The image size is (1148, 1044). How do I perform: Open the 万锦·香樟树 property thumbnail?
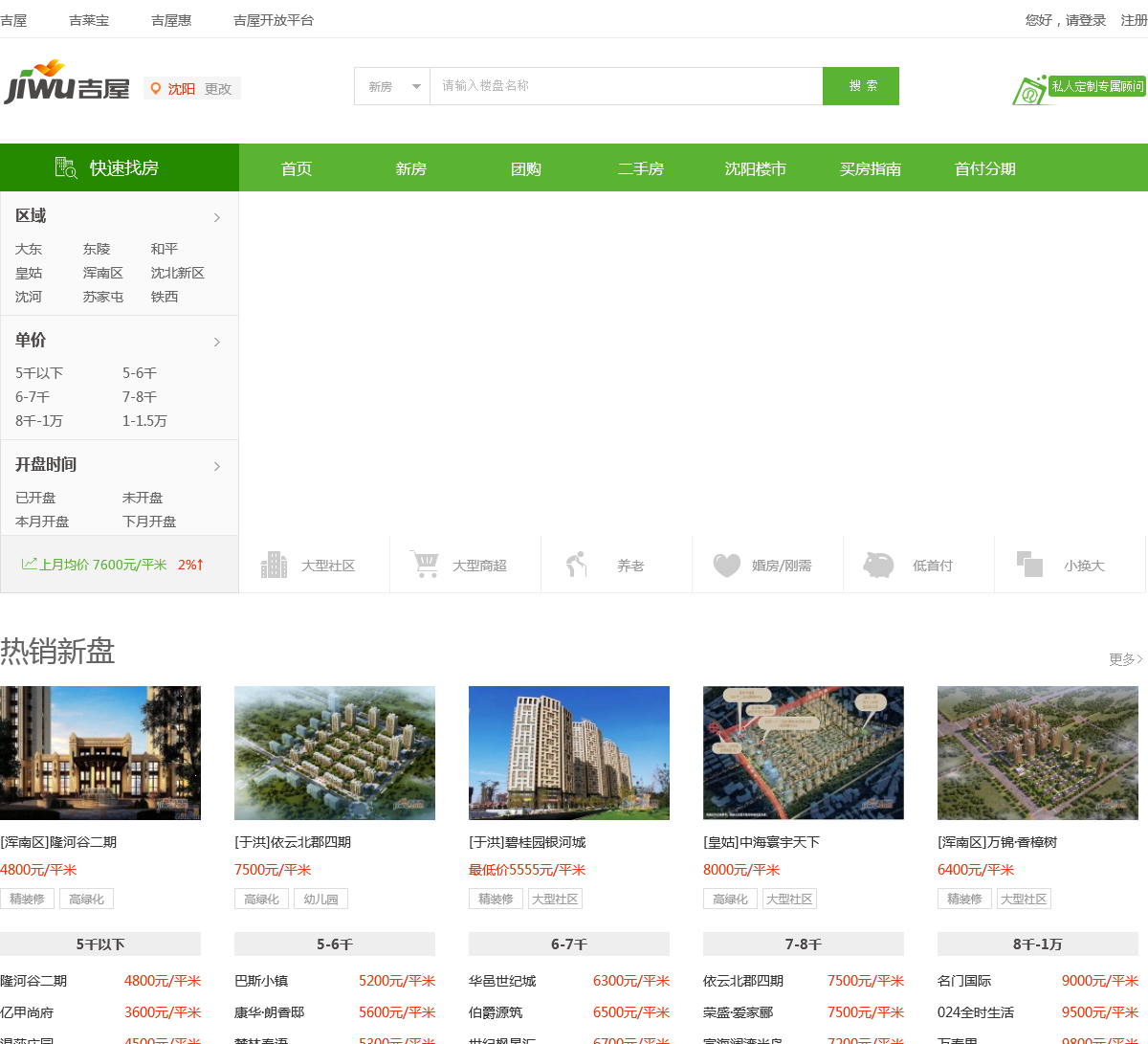[1038, 753]
